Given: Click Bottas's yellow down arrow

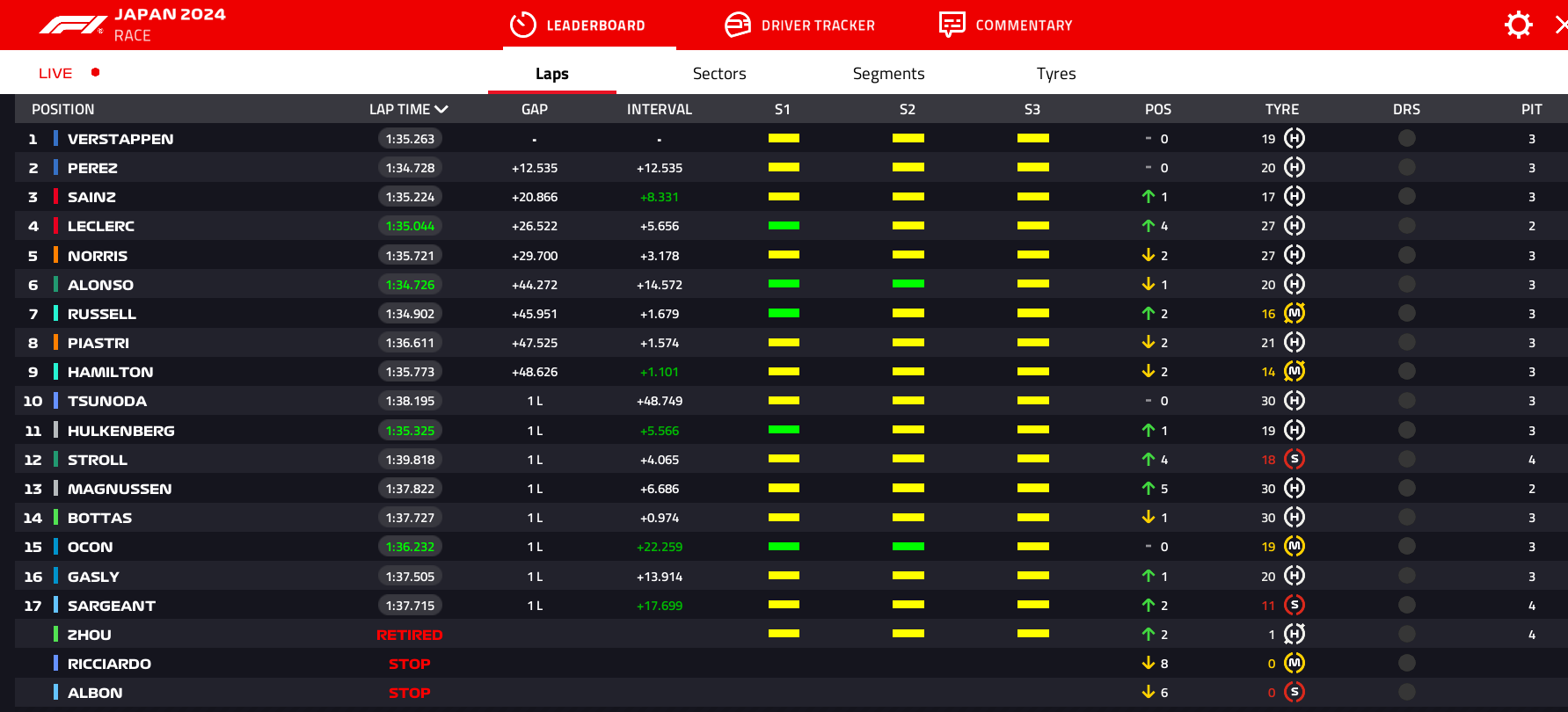Looking at the screenshot, I should [1149, 517].
